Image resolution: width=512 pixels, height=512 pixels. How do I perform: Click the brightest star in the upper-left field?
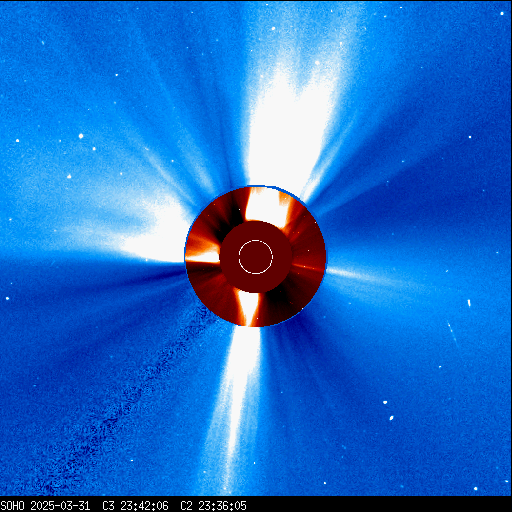[x=81, y=136]
